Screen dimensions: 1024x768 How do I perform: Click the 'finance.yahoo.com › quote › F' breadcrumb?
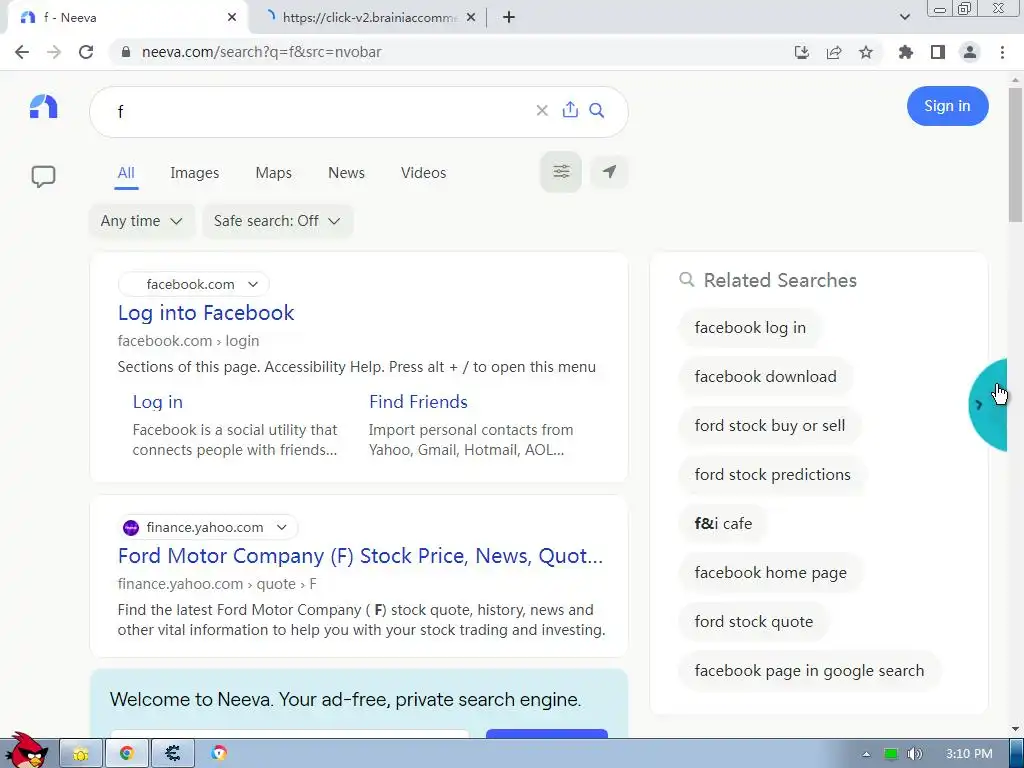click(x=217, y=584)
